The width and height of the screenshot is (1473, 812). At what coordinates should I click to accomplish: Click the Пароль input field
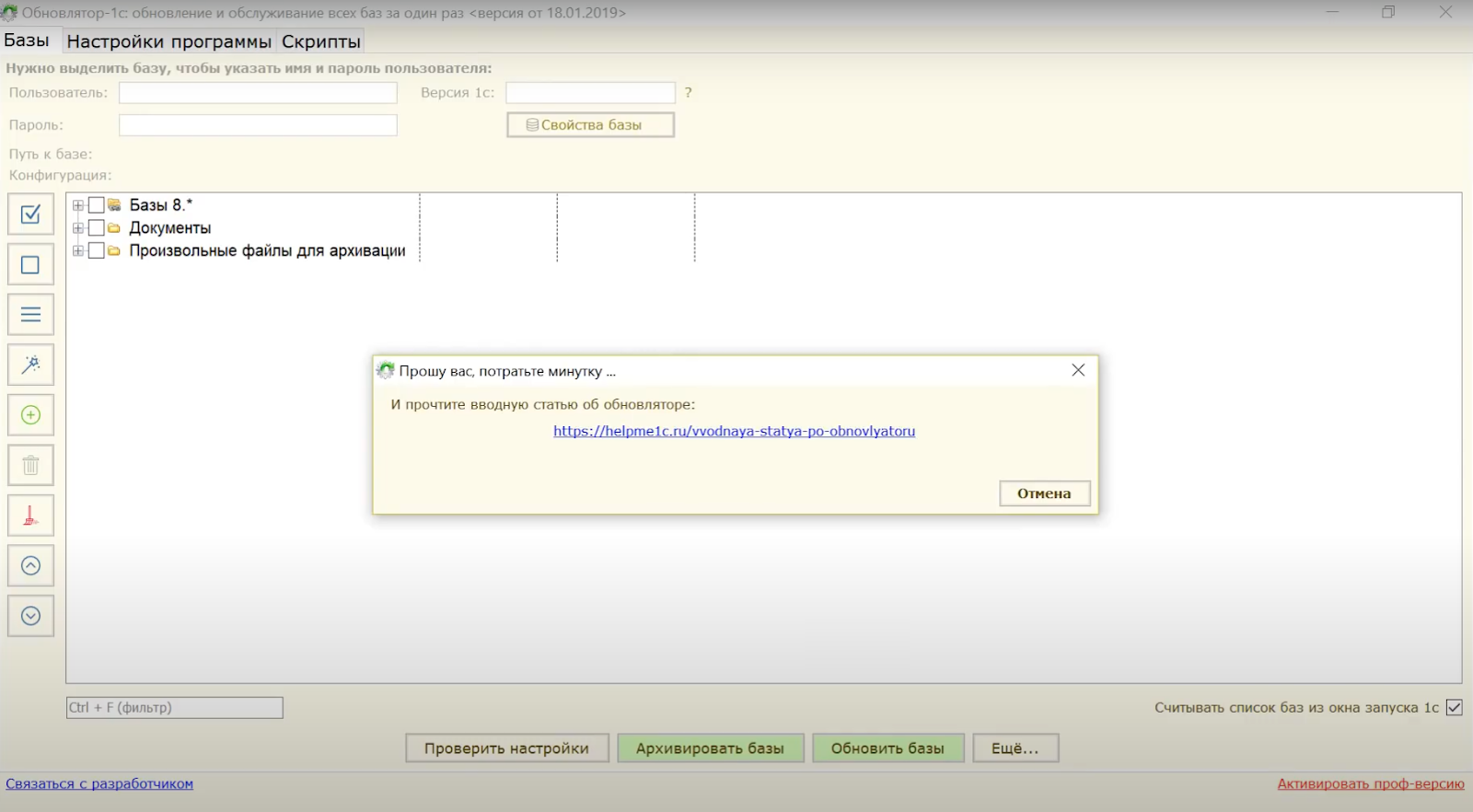258,125
